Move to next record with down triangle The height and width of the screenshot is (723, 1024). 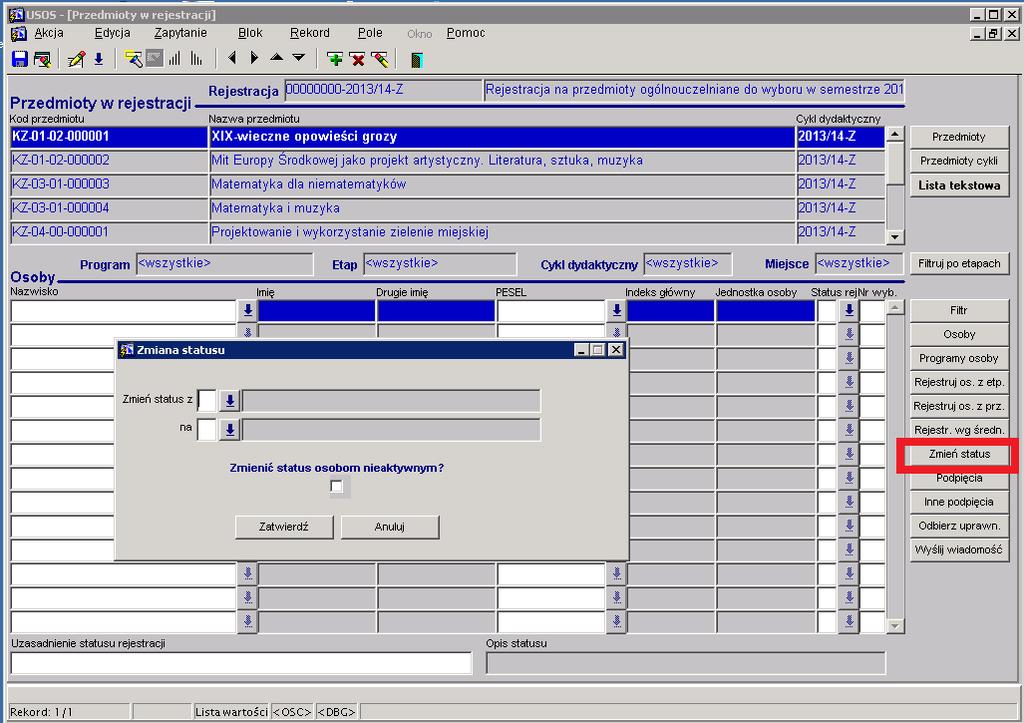pyautogui.click(x=298, y=57)
